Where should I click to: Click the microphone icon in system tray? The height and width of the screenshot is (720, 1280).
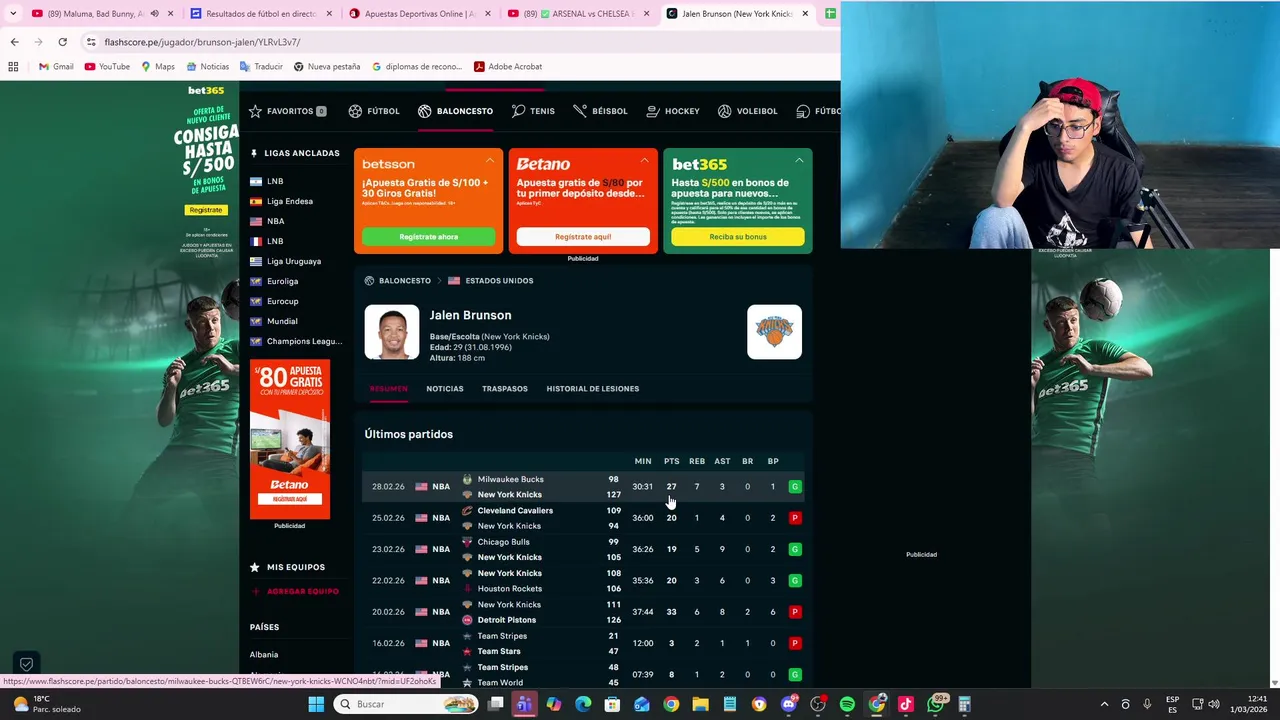pyautogui.click(x=1147, y=704)
